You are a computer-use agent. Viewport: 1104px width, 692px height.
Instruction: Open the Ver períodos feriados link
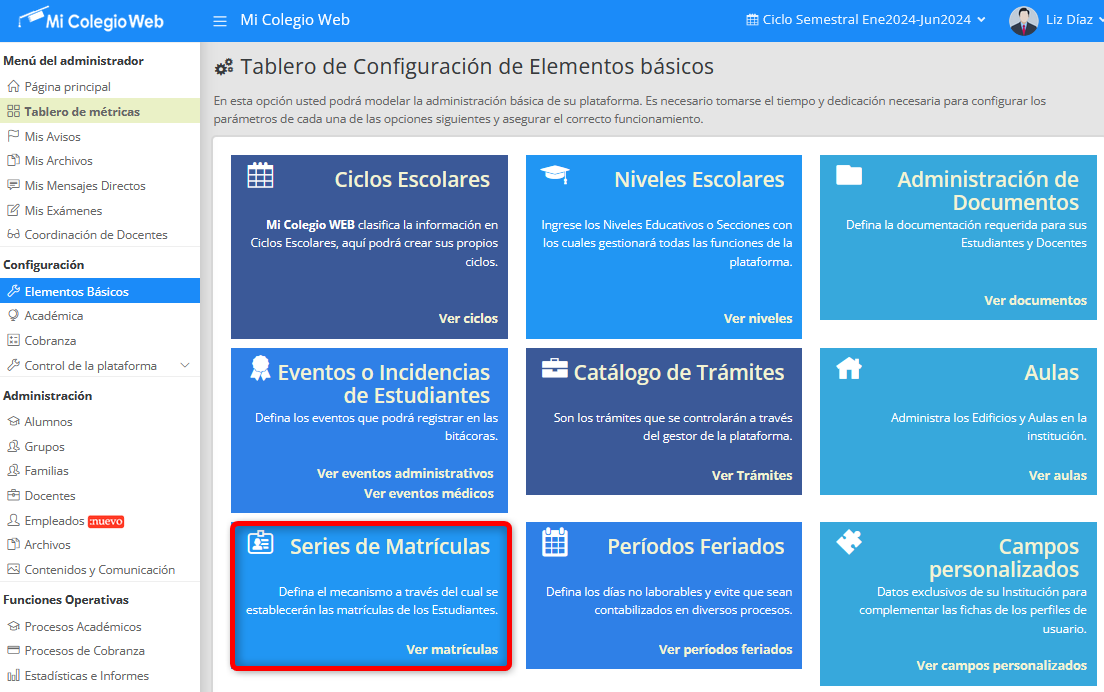coord(725,649)
